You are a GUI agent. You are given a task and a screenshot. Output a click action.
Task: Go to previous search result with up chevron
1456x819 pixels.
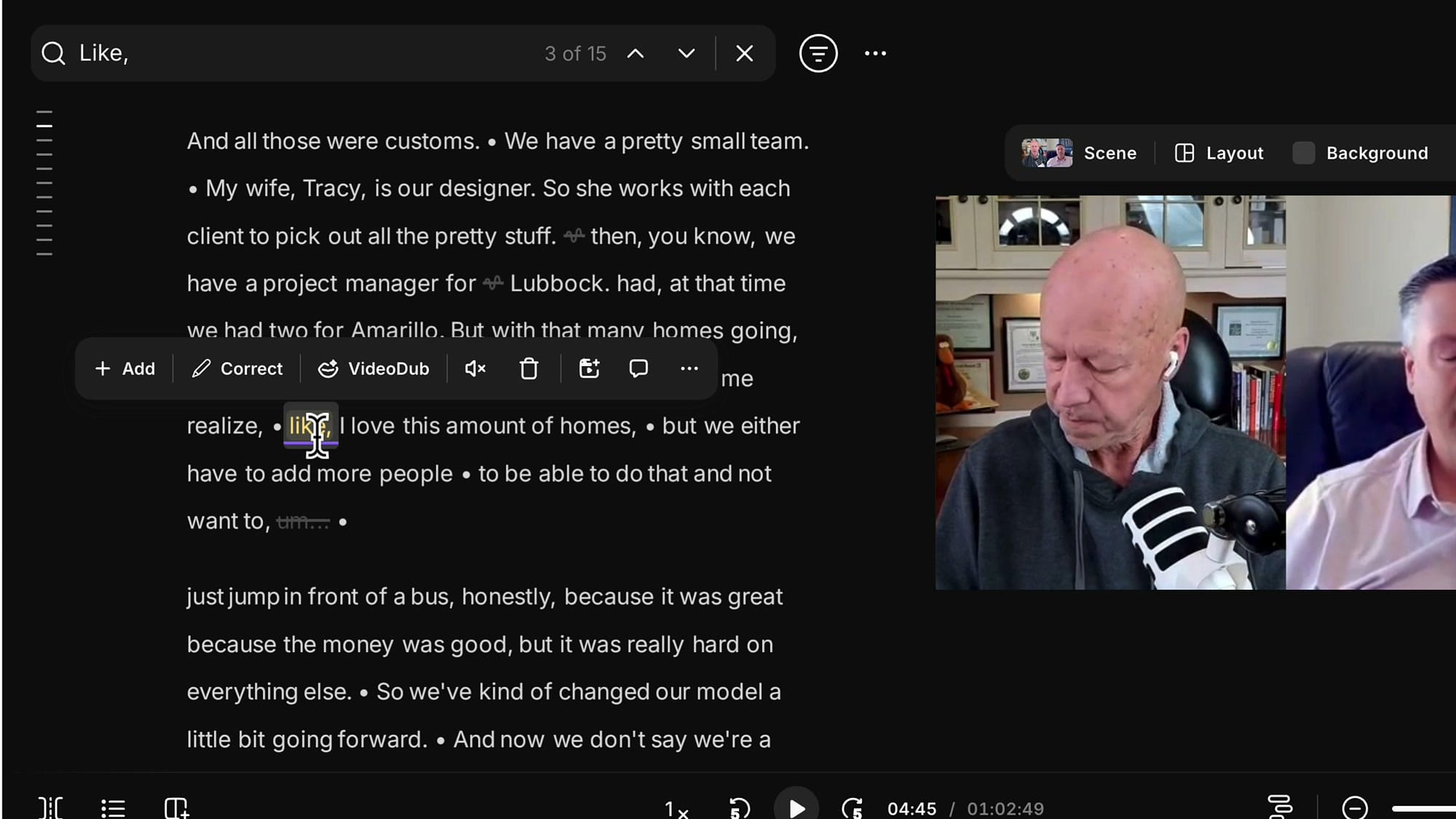point(636,53)
